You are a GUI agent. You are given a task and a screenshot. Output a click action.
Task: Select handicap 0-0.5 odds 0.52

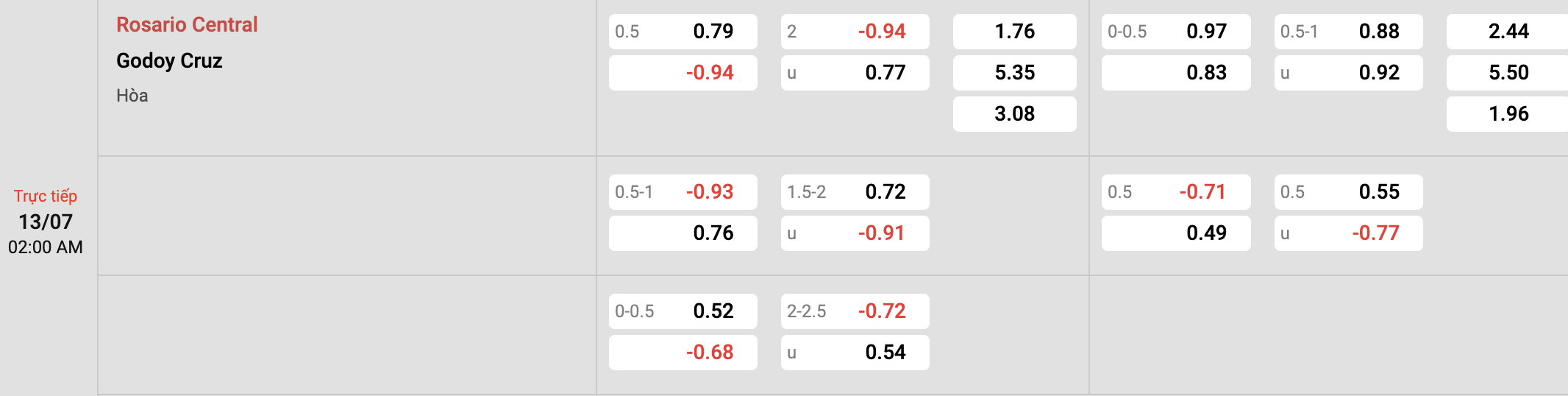click(x=683, y=311)
